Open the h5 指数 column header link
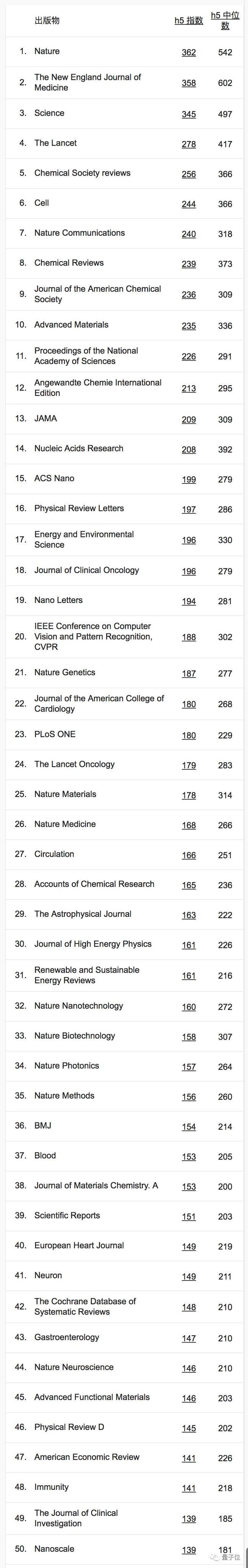 pyautogui.click(x=188, y=21)
